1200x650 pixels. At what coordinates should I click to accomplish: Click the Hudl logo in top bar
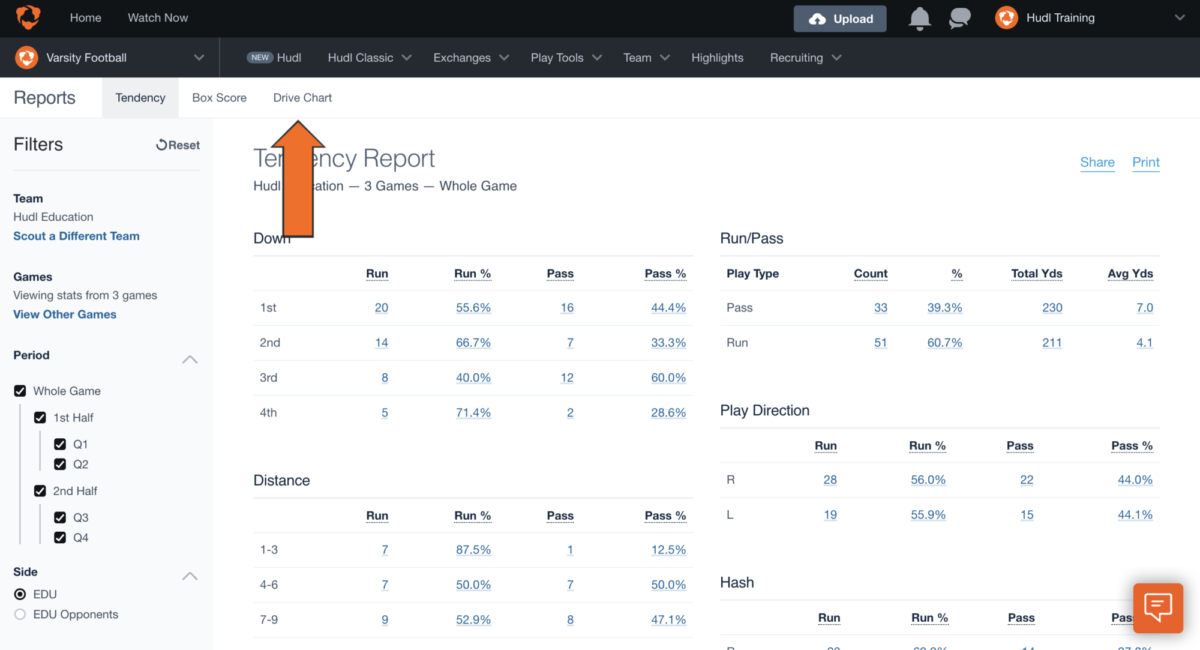[x=28, y=18]
